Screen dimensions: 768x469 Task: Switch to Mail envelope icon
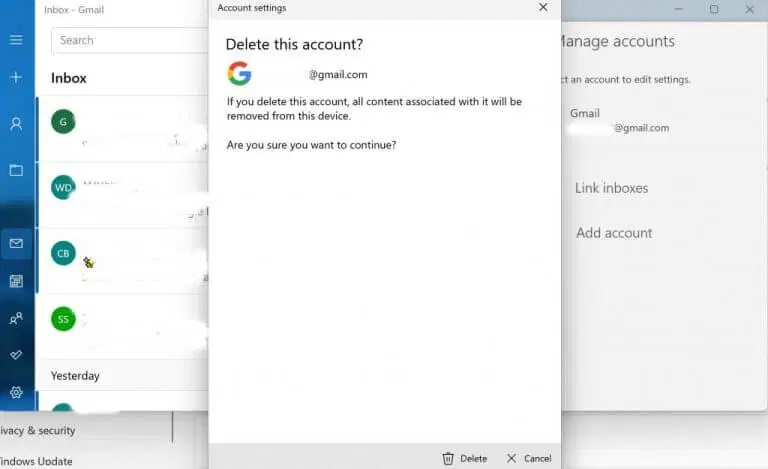pos(16,243)
